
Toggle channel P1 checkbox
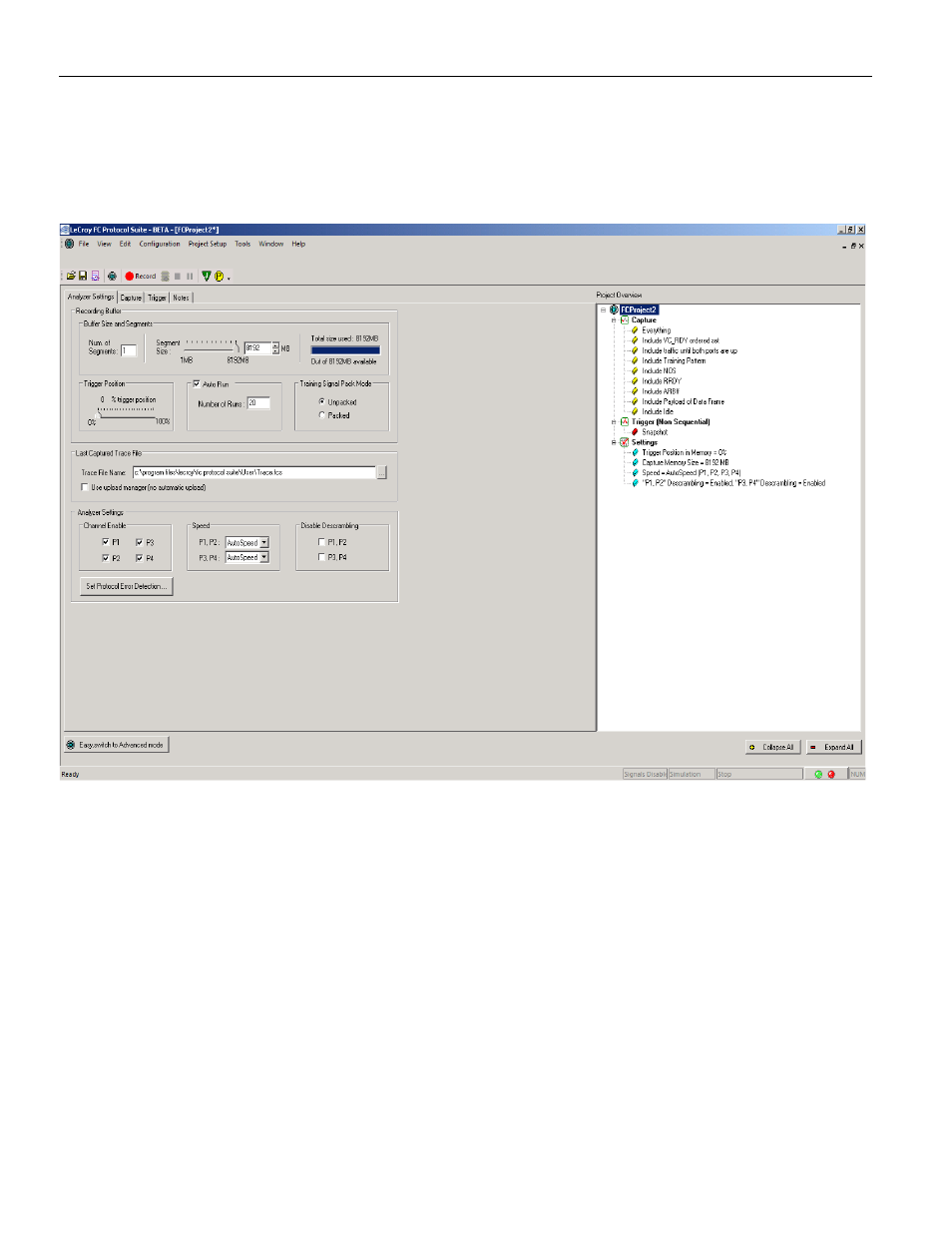pos(106,542)
